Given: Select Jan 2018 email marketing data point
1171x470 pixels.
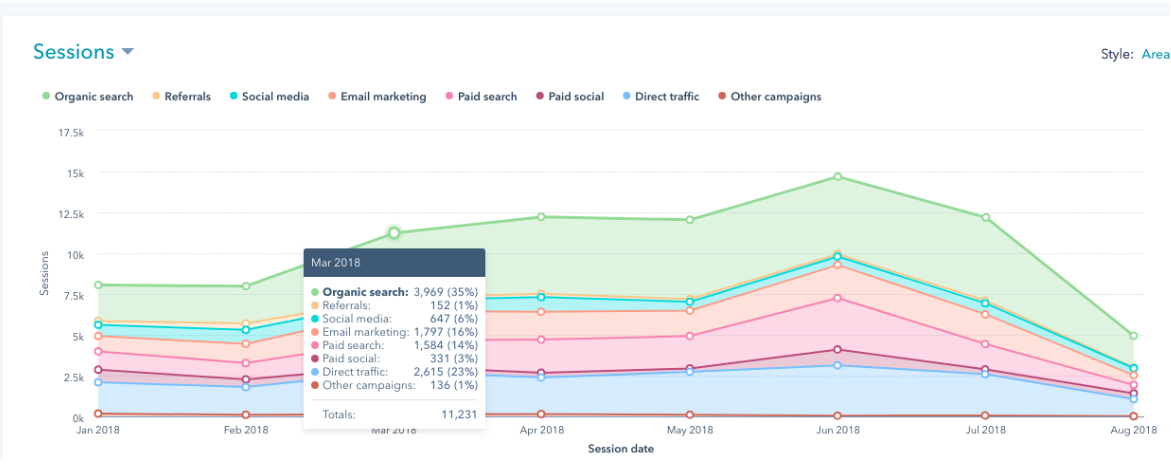Looking at the screenshot, I should click(98, 336).
